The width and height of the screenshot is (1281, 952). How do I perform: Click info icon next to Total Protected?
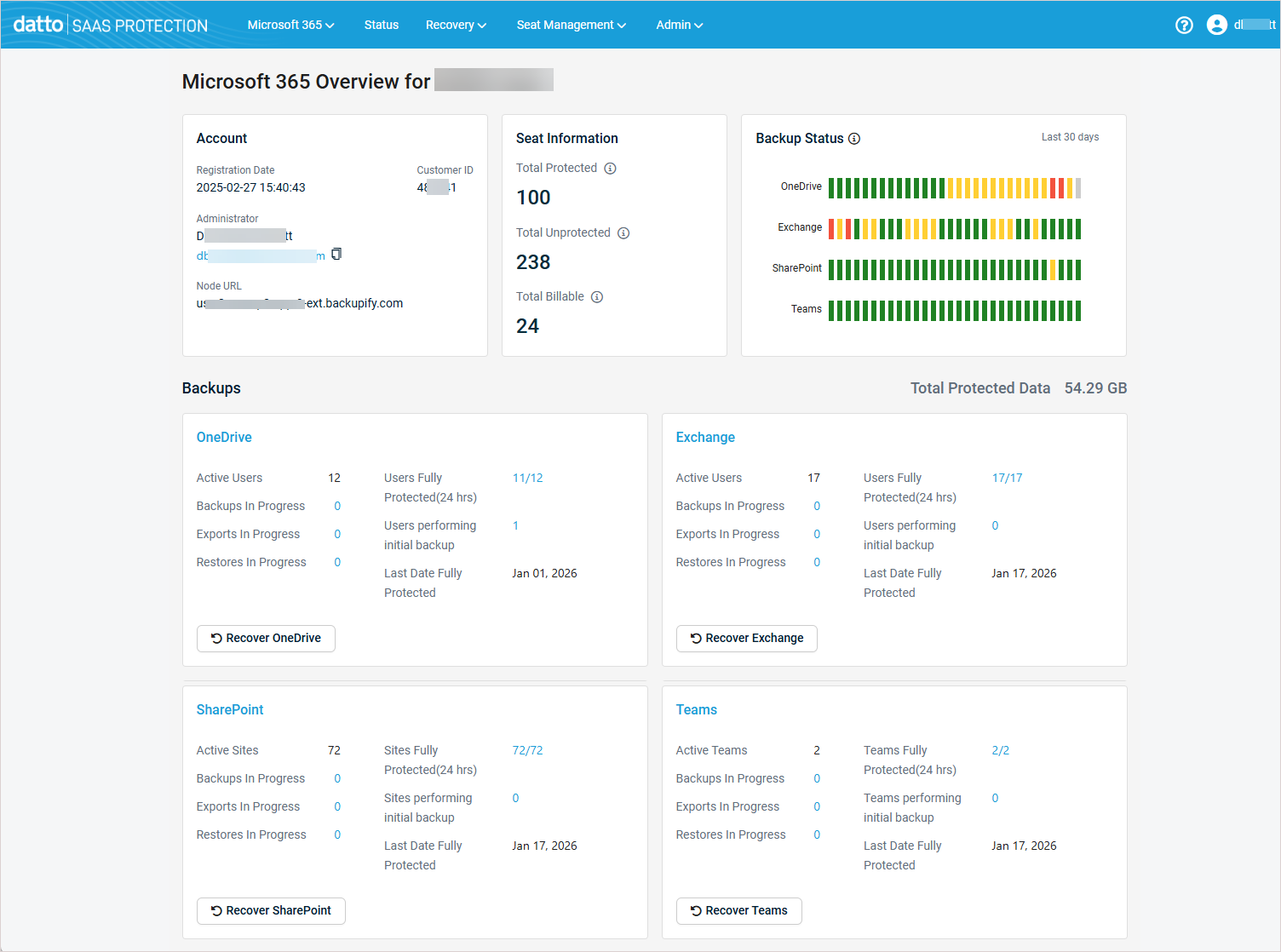click(610, 169)
